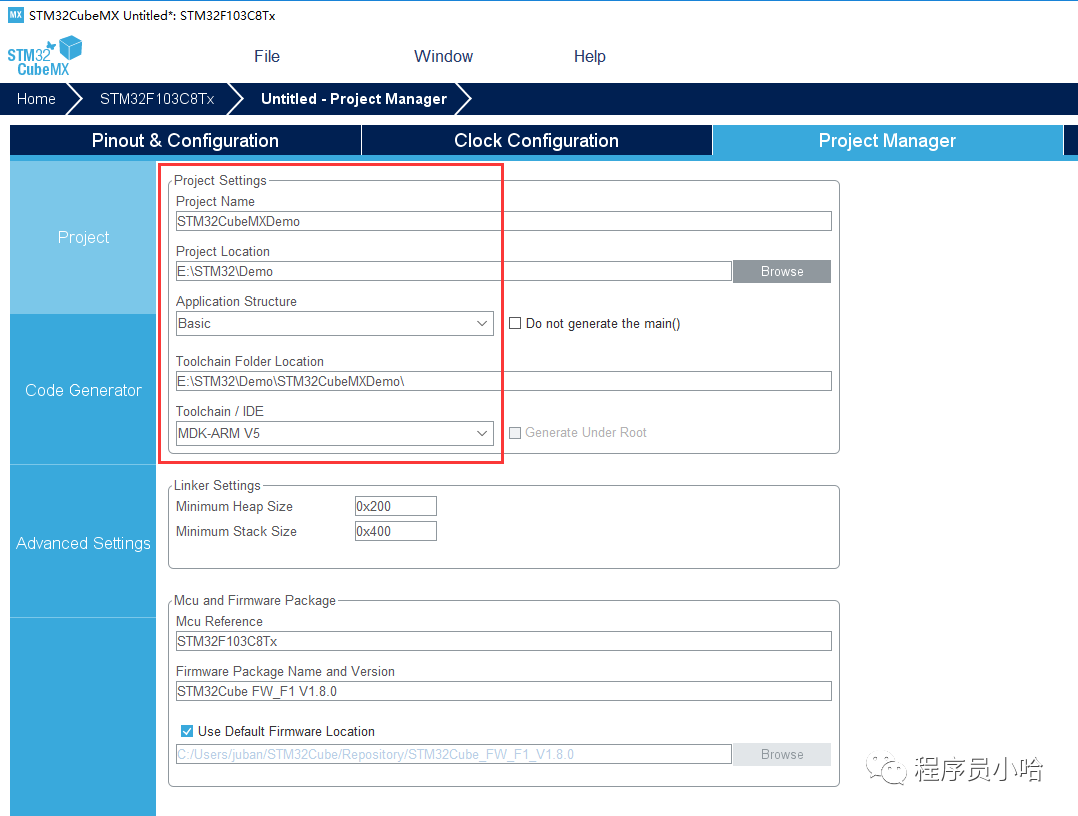Switch to Clock Configuration tab
The height and width of the screenshot is (816, 1078).
point(536,141)
